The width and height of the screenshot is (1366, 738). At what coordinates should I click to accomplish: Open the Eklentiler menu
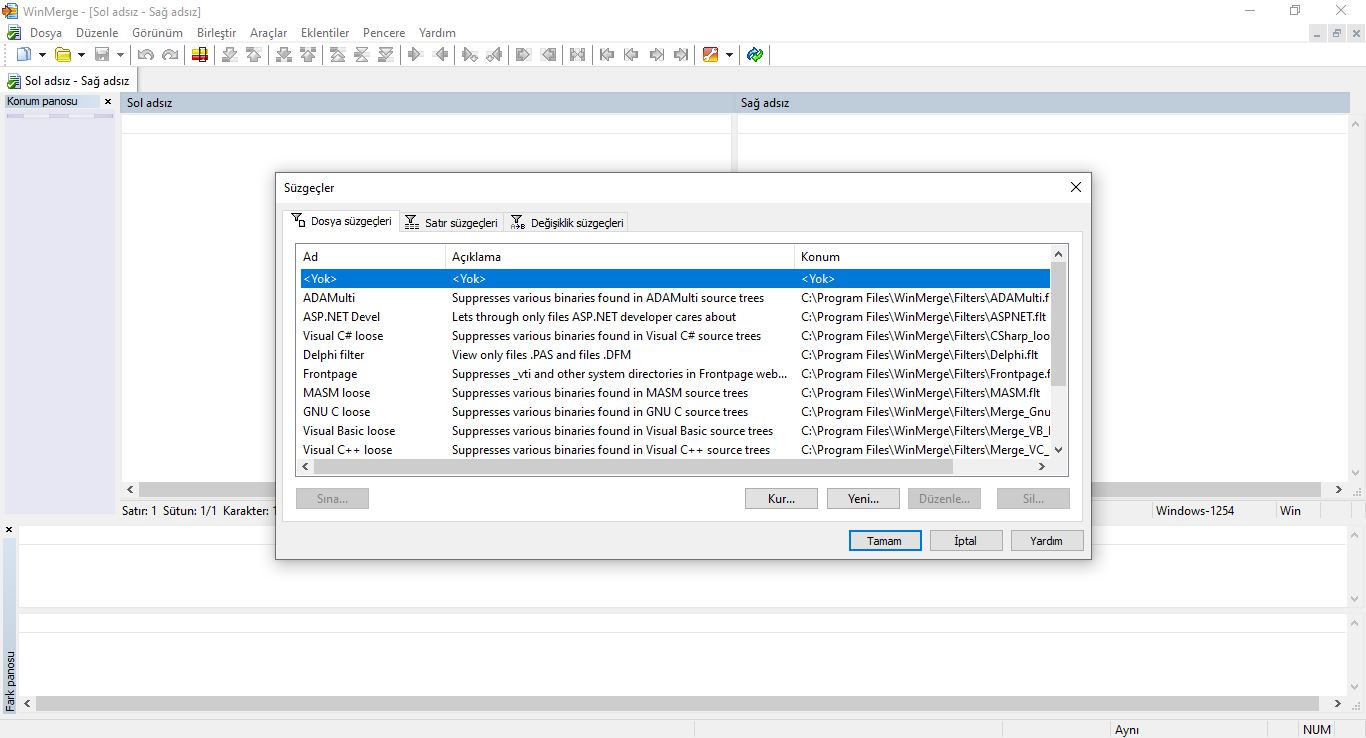(326, 33)
